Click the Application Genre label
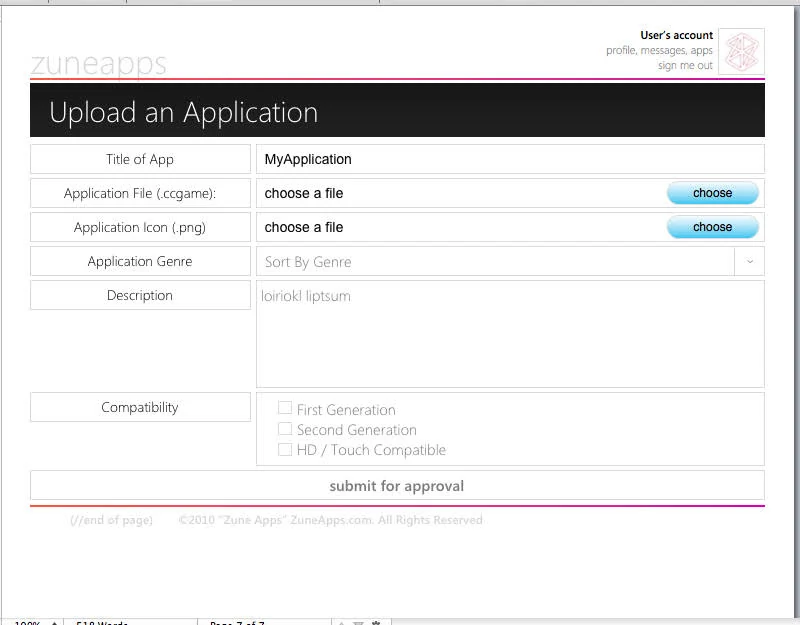 tap(140, 261)
